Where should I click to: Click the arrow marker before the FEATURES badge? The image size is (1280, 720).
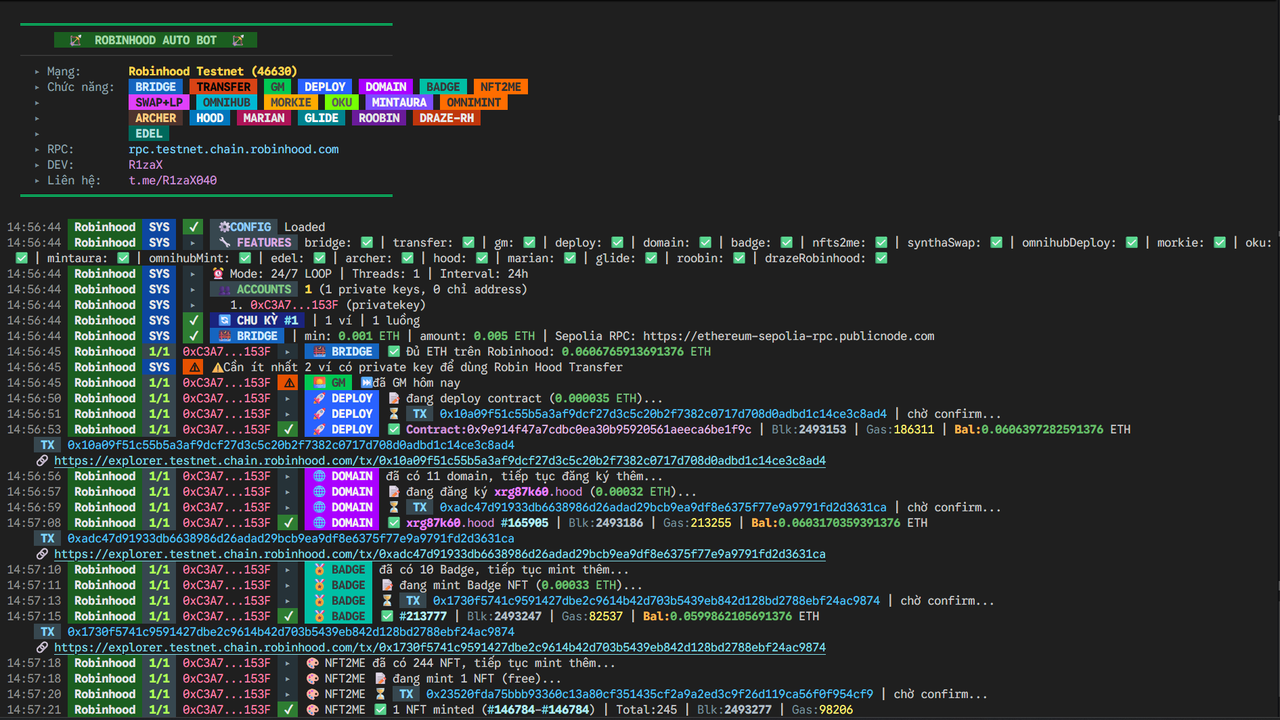point(194,242)
